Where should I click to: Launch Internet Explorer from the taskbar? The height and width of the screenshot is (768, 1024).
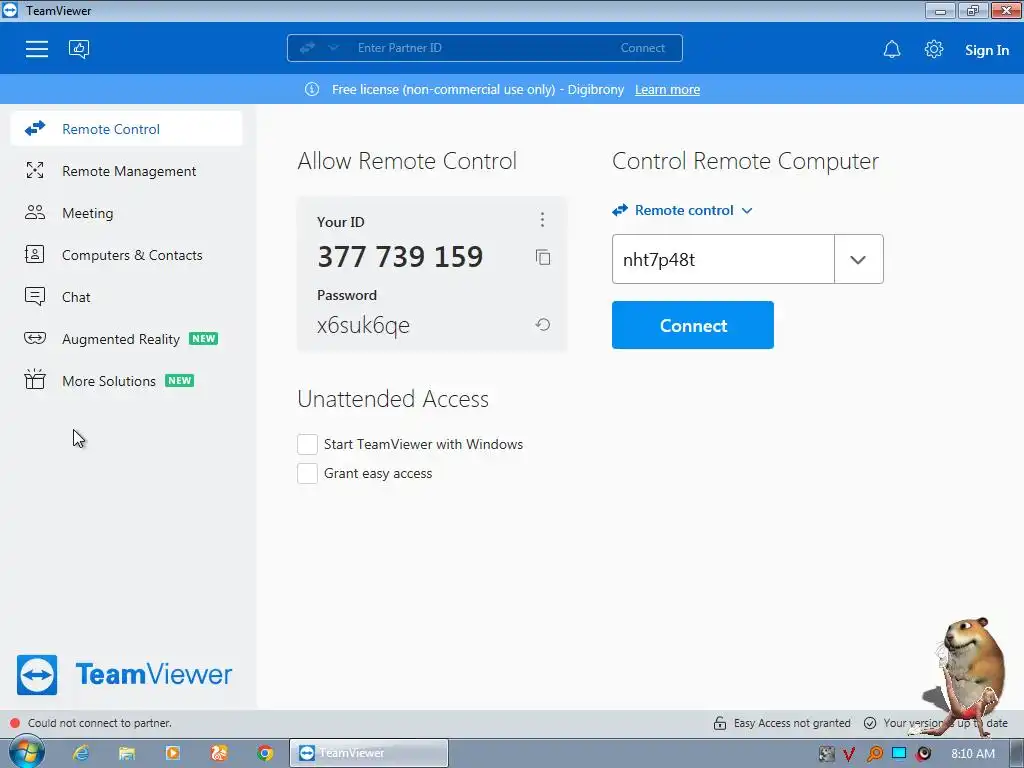point(81,753)
